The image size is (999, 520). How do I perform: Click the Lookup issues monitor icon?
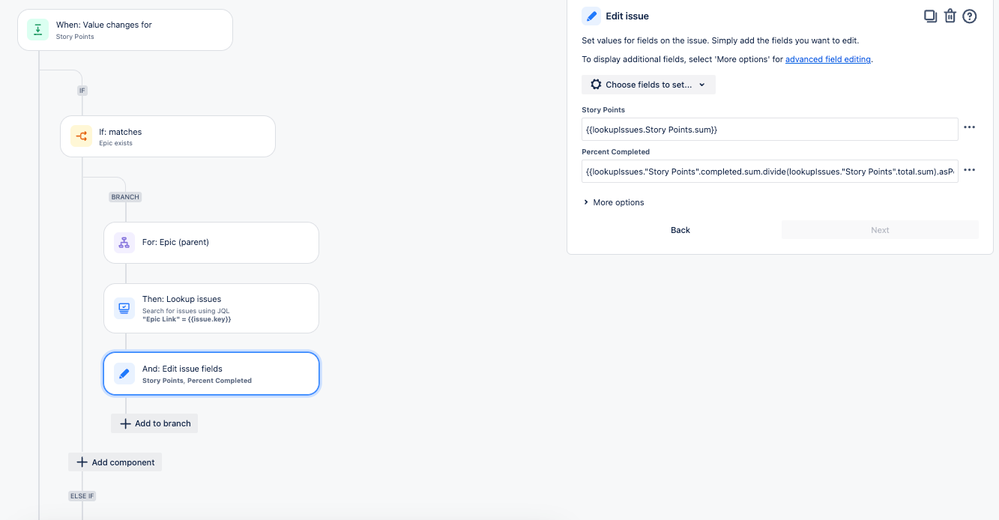coord(124,308)
